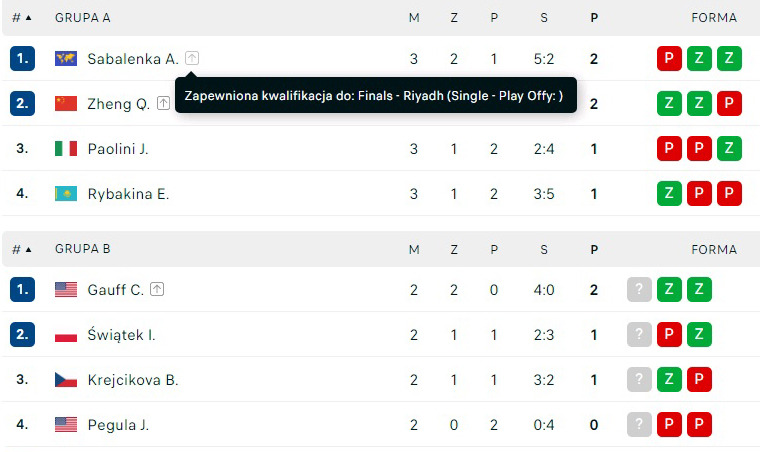
Task: Click the promotion icon beside Gauff C.
Action: (x=157, y=289)
